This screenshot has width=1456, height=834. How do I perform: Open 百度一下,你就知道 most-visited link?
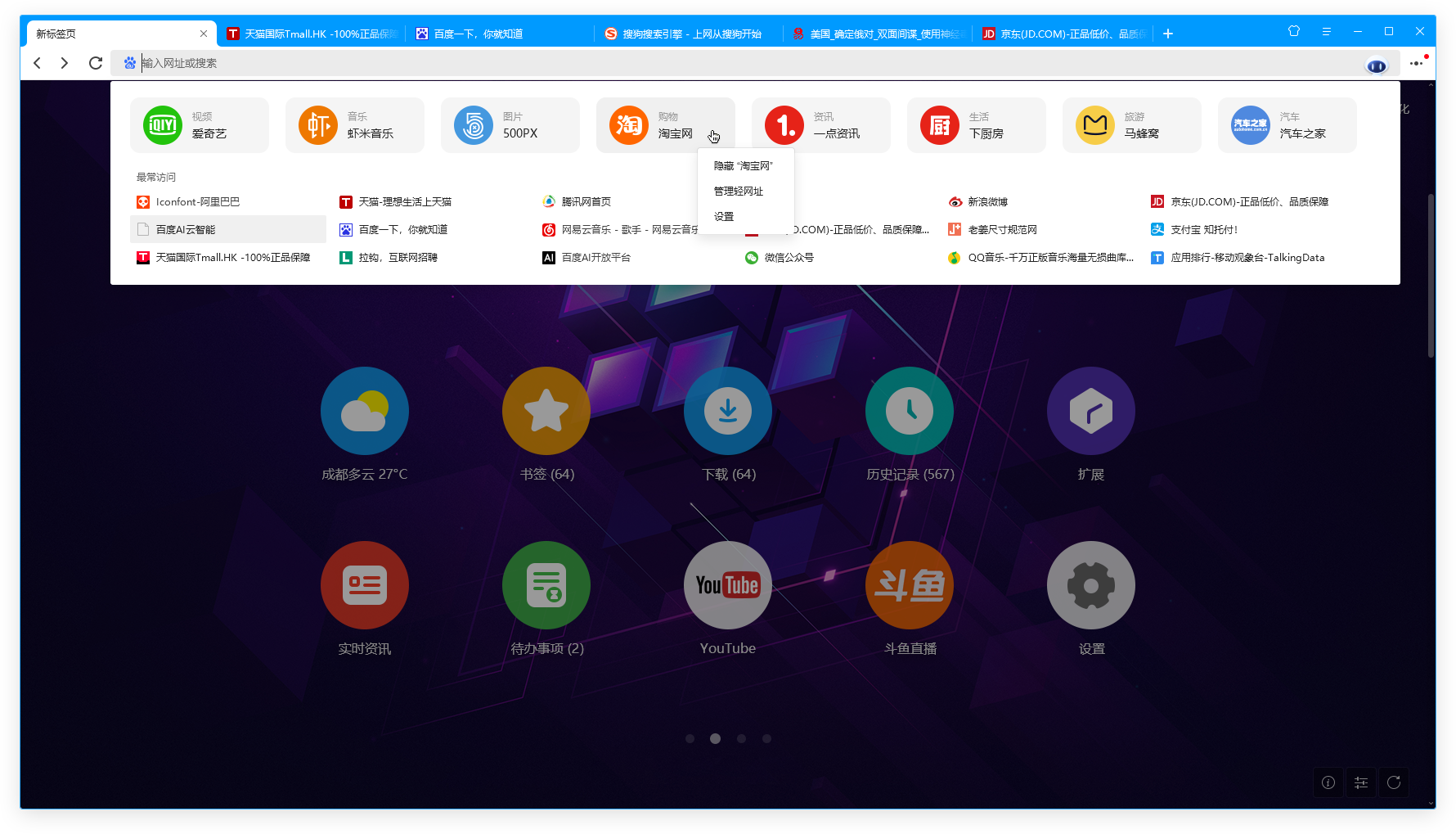393,229
